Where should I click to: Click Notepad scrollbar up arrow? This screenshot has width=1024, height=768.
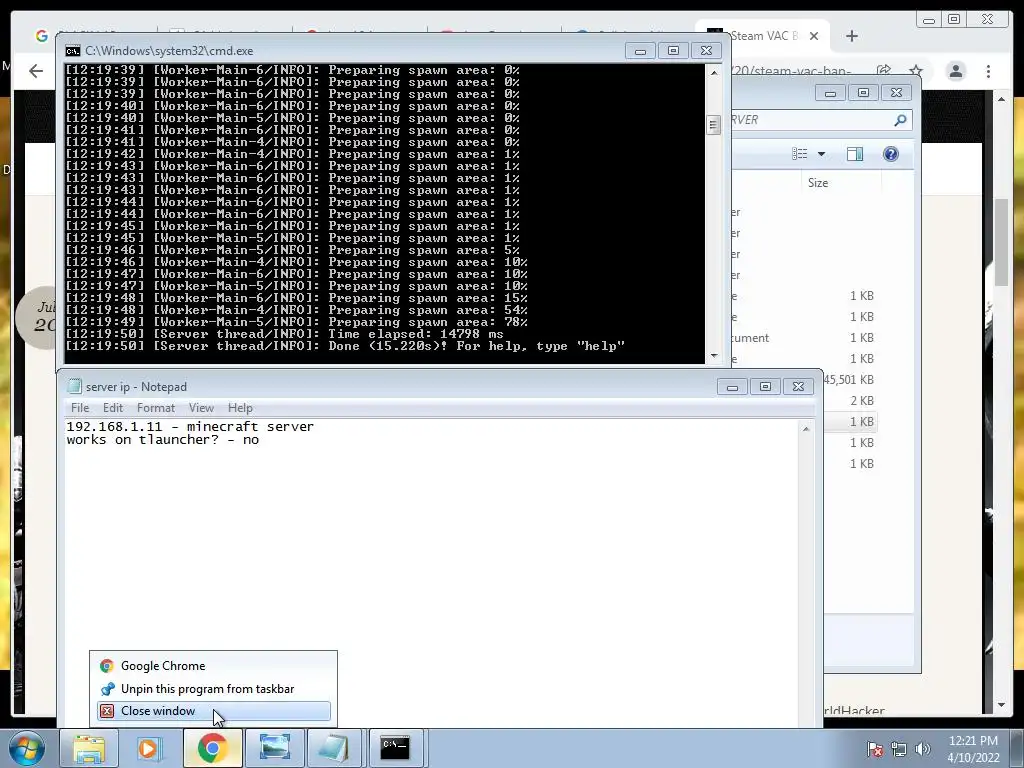coord(806,429)
